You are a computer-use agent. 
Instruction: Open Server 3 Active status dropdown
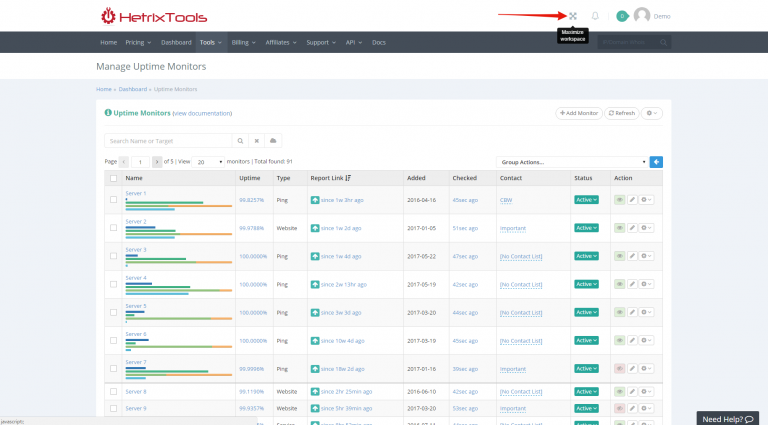tap(586, 256)
